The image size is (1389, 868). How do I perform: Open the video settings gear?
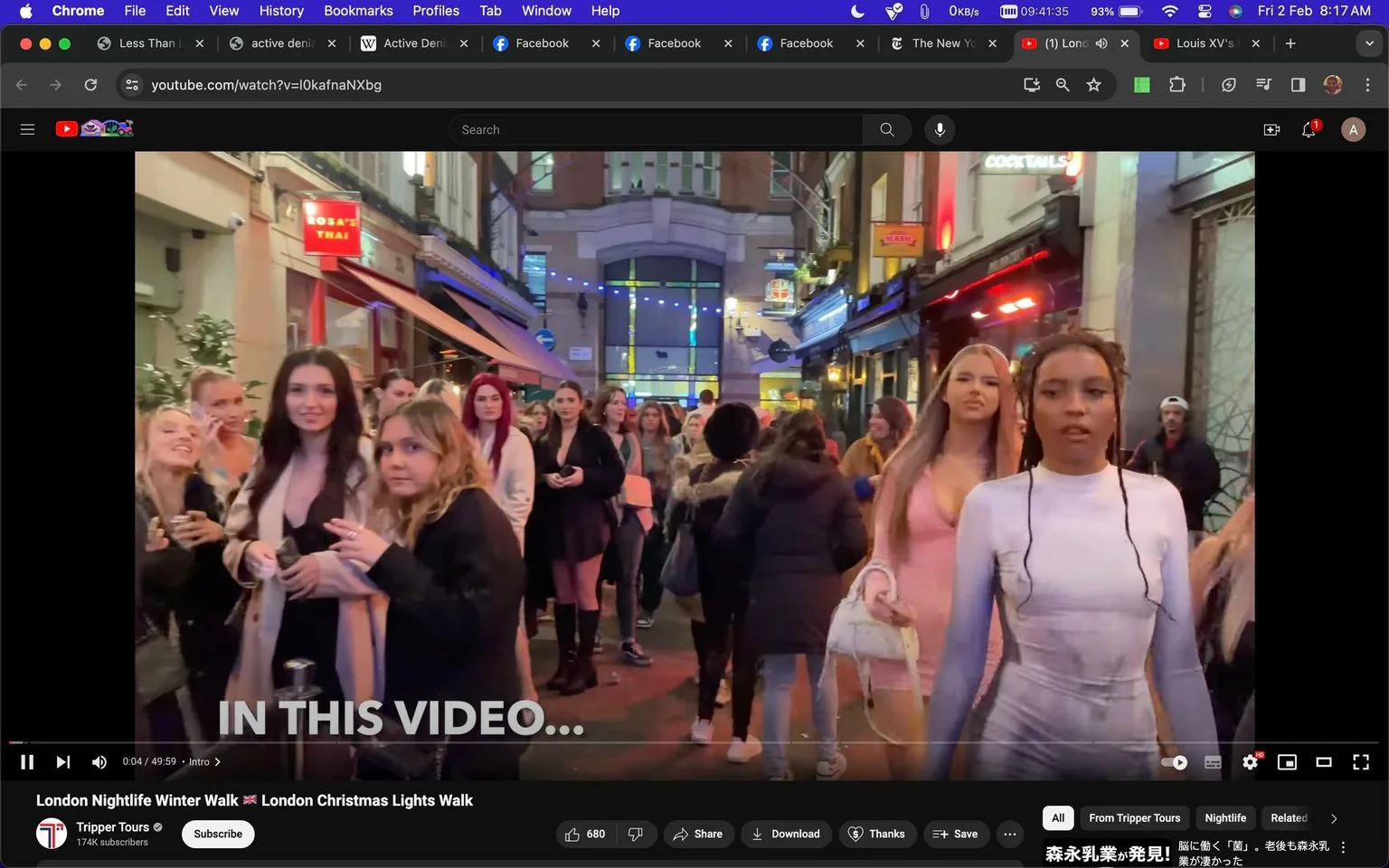pos(1251,762)
